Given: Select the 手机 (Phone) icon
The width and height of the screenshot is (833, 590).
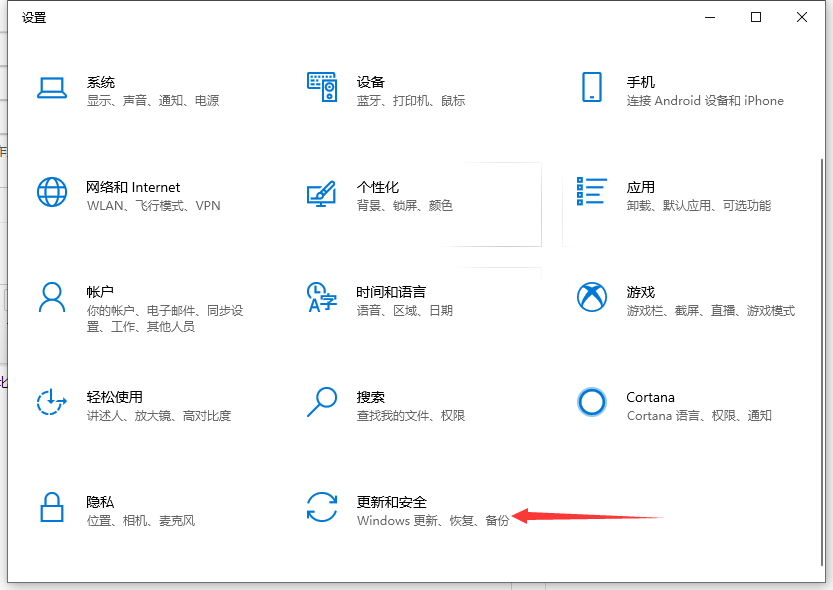Looking at the screenshot, I should pyautogui.click(x=592, y=88).
